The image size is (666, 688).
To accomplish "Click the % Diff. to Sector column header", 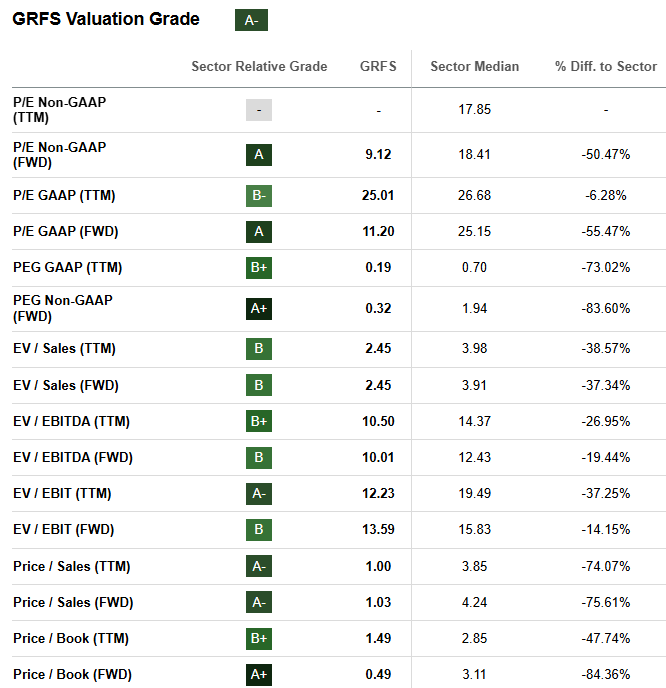I will (x=606, y=67).
